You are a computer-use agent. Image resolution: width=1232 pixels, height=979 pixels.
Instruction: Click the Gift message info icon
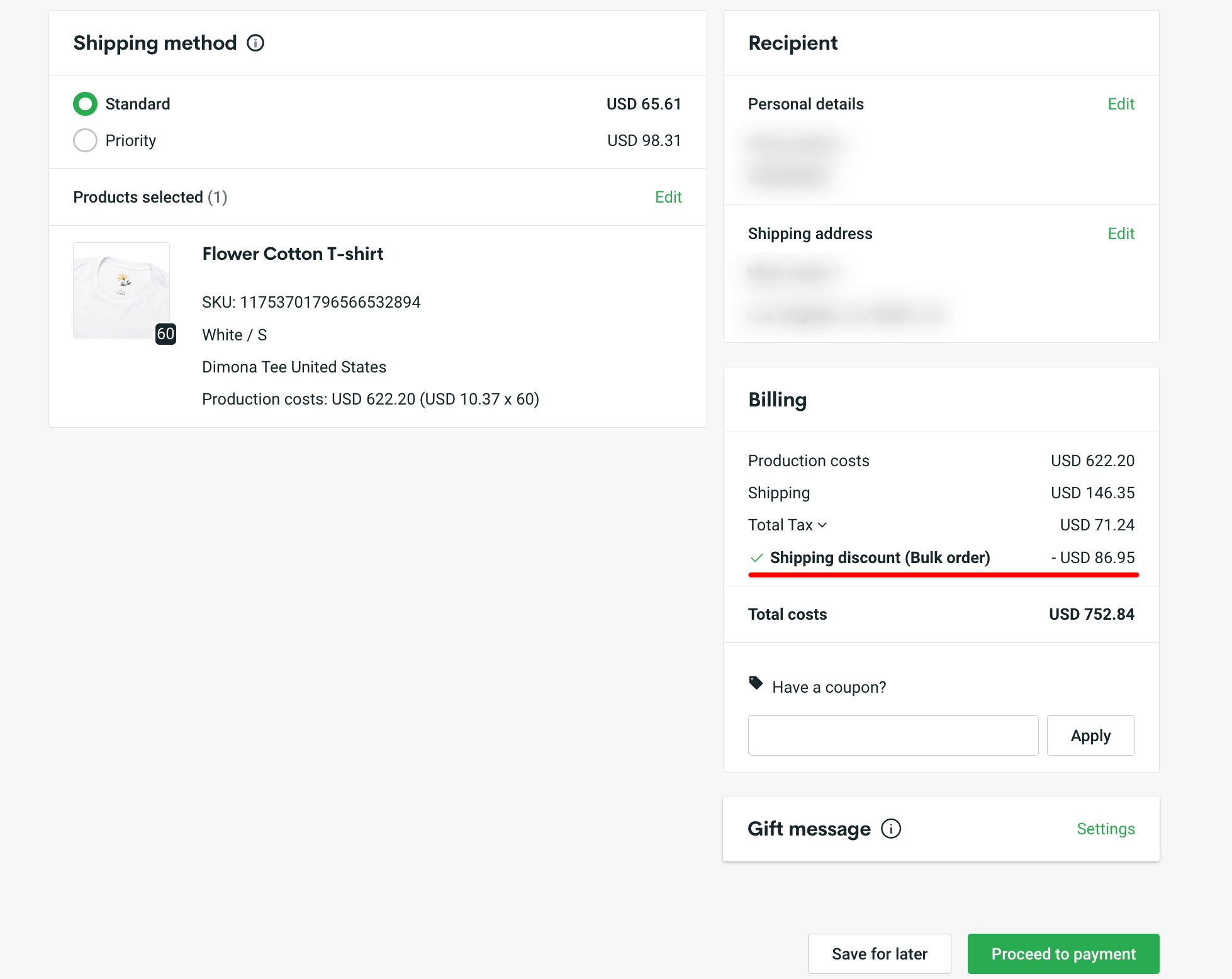[x=891, y=829]
